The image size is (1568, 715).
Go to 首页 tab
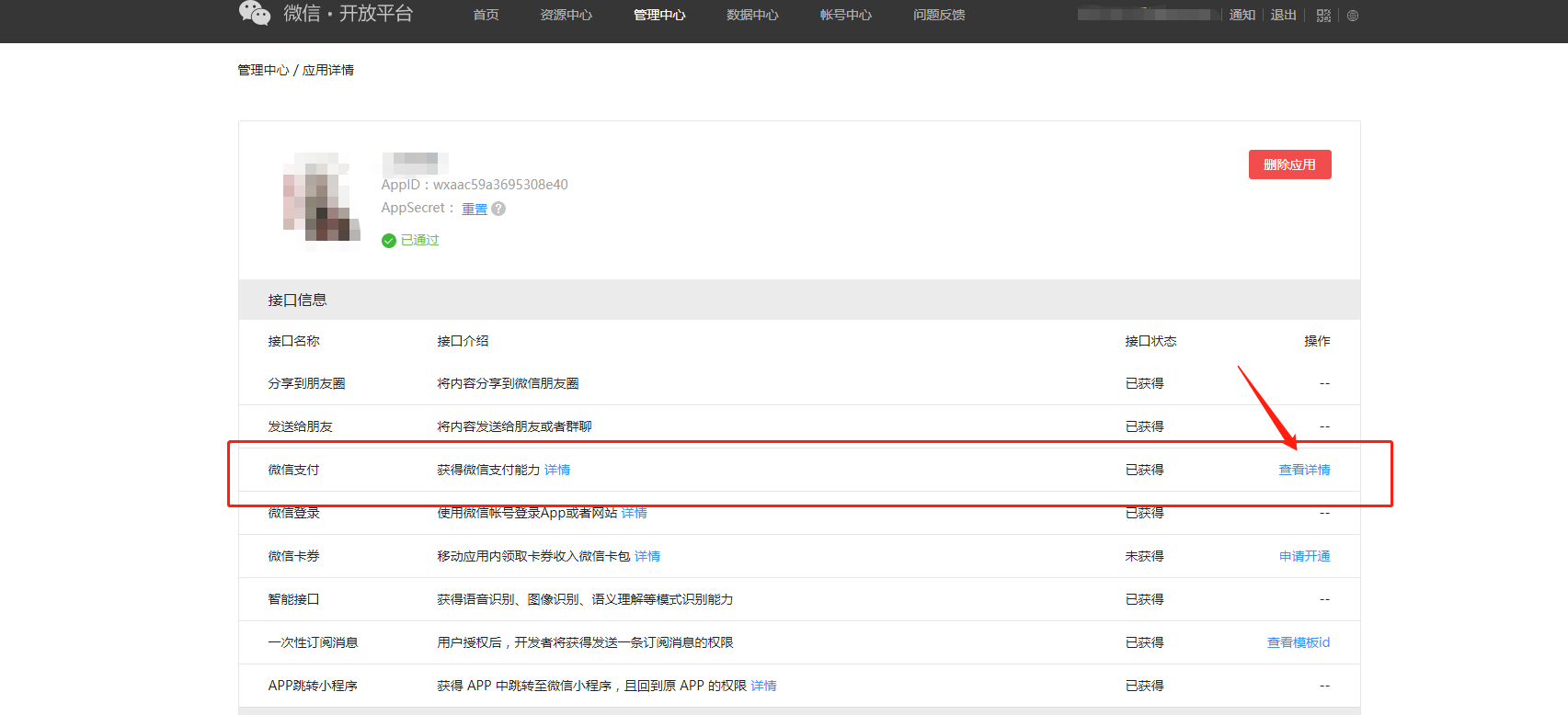point(486,15)
